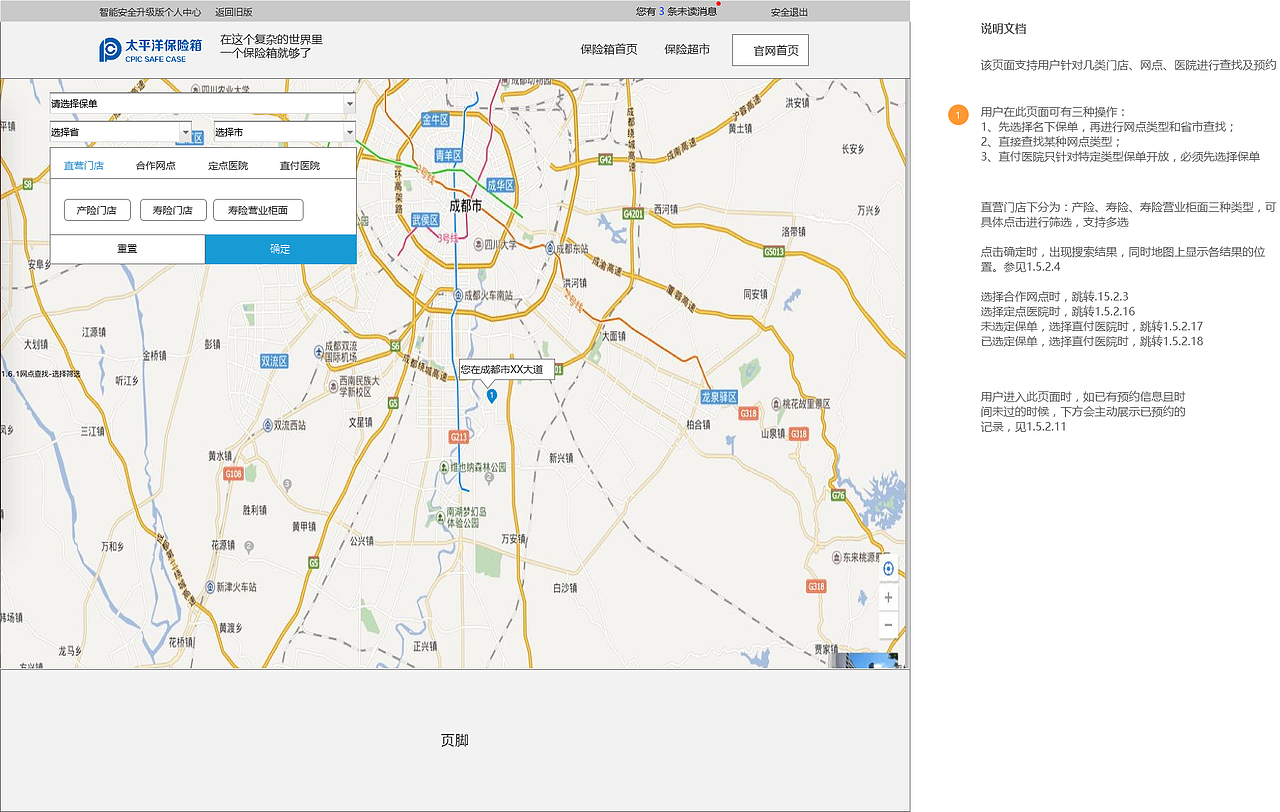This screenshot has width=1280, height=812.
Task: Click the 成都双流国际机场 label on map
Action: tap(341, 352)
